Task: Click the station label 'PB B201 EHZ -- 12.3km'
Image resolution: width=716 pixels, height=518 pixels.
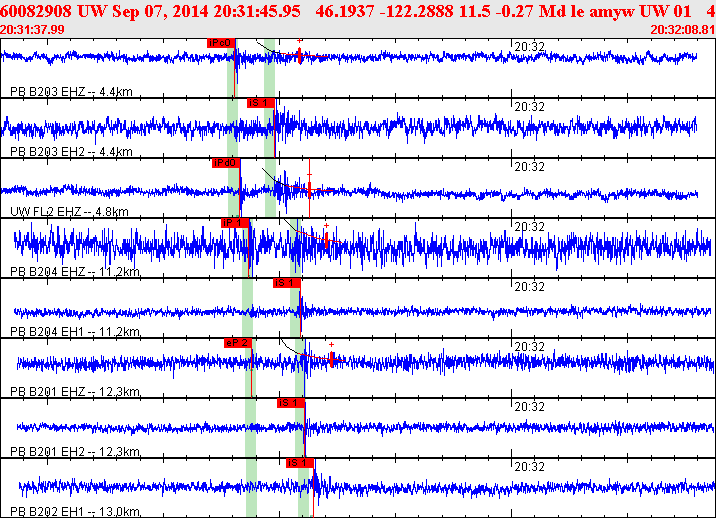Action: (75, 392)
